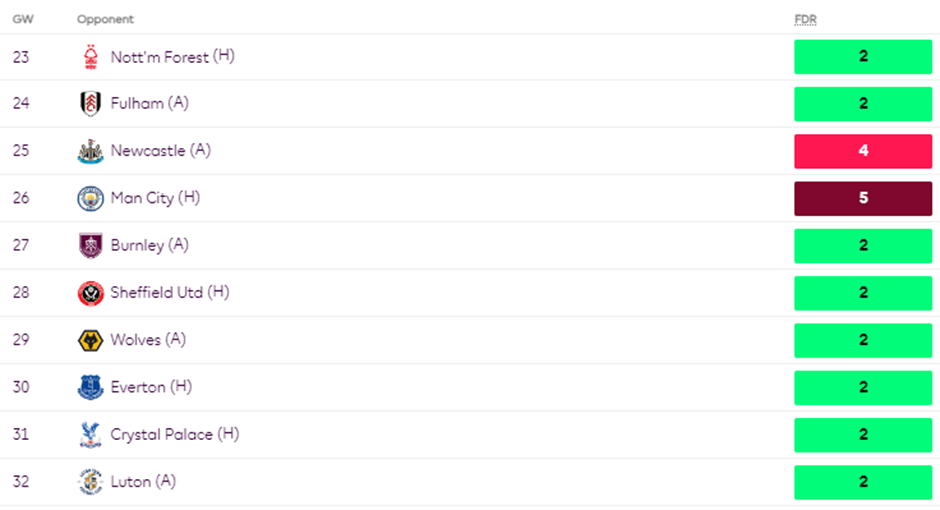The image size is (940, 510).
Task: Select the Crystal Palace eagle badge
Action: pyautogui.click(x=91, y=435)
